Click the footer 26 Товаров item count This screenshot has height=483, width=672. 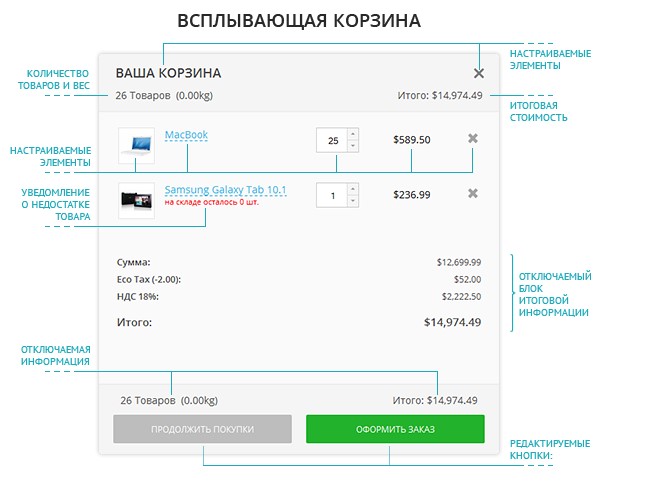(x=147, y=400)
